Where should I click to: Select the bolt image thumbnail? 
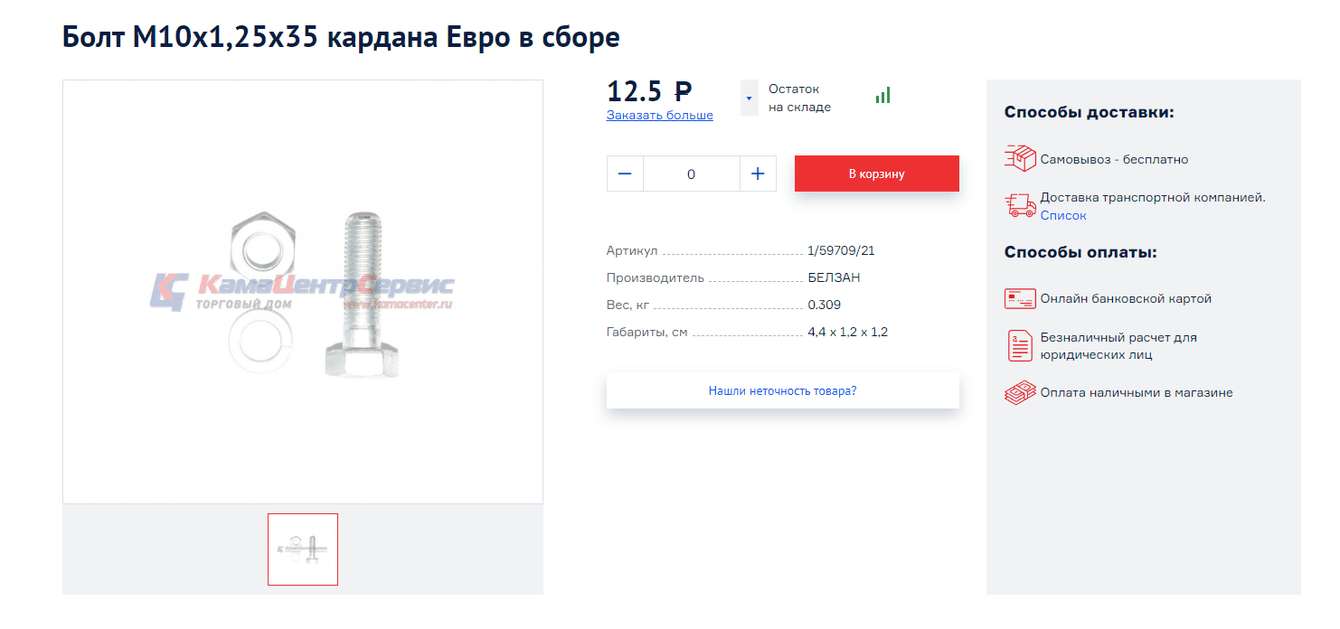(x=303, y=549)
